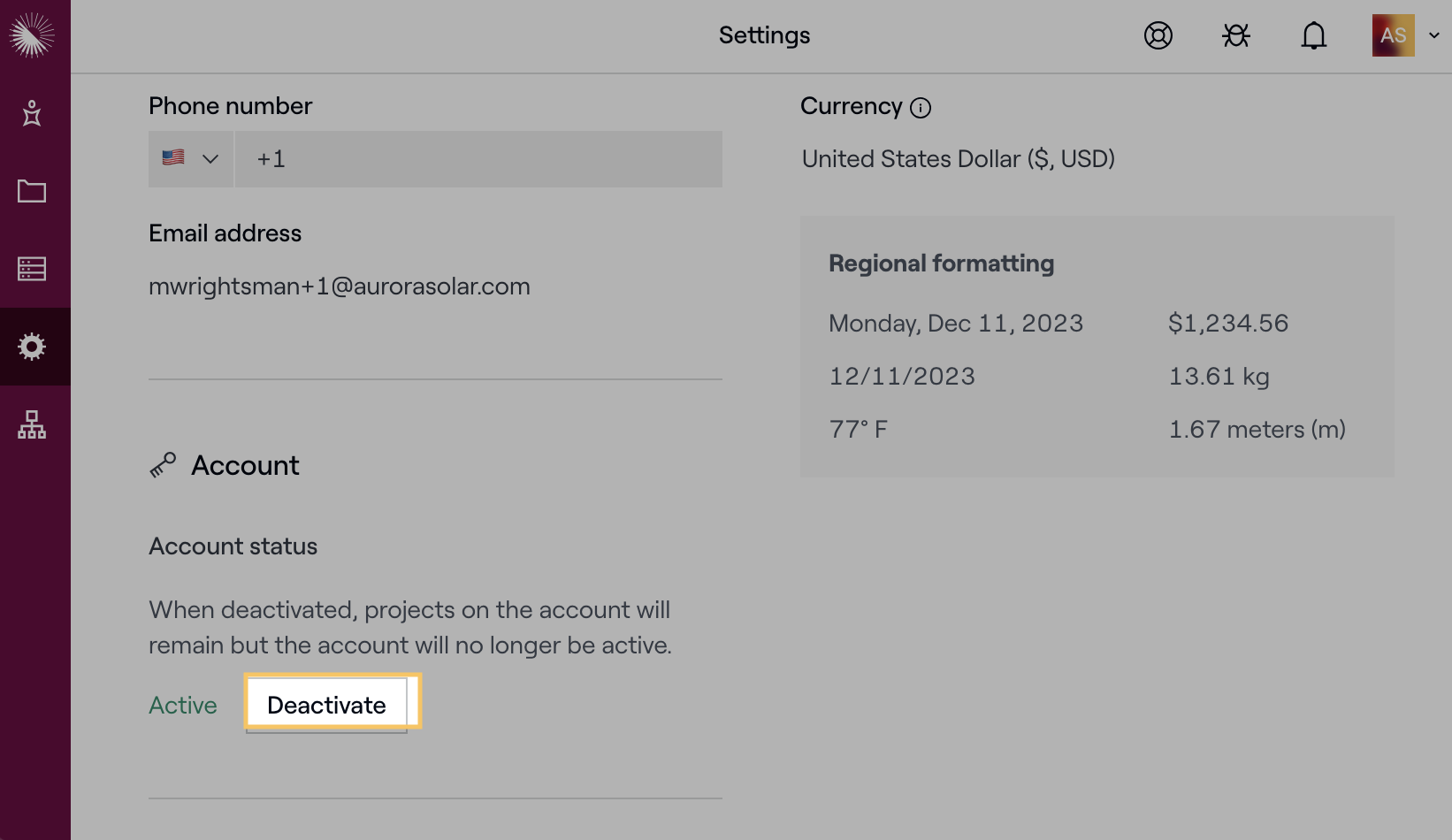
Task: Click the Active status label
Action: click(183, 706)
